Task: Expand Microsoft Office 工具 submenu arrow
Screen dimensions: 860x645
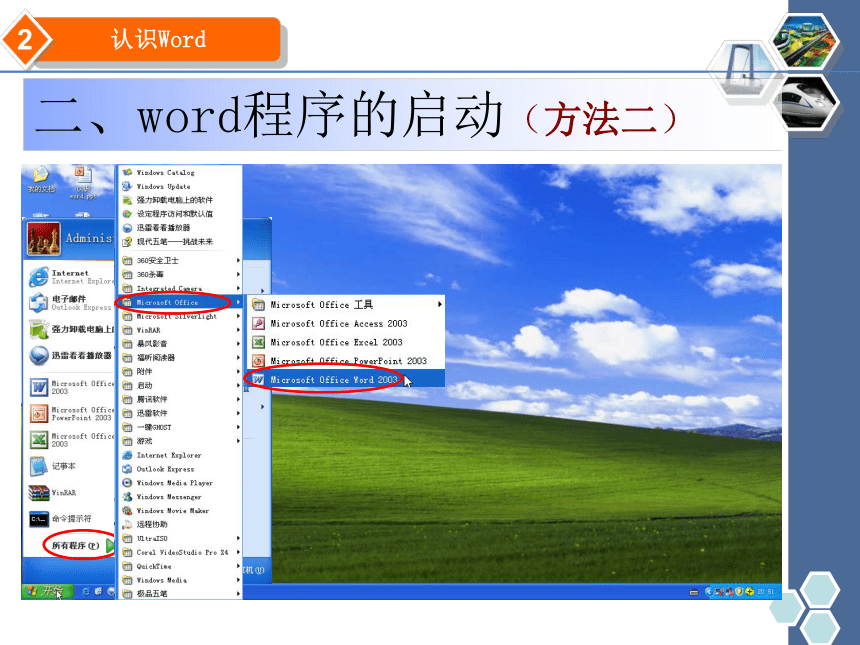Action: (x=439, y=304)
